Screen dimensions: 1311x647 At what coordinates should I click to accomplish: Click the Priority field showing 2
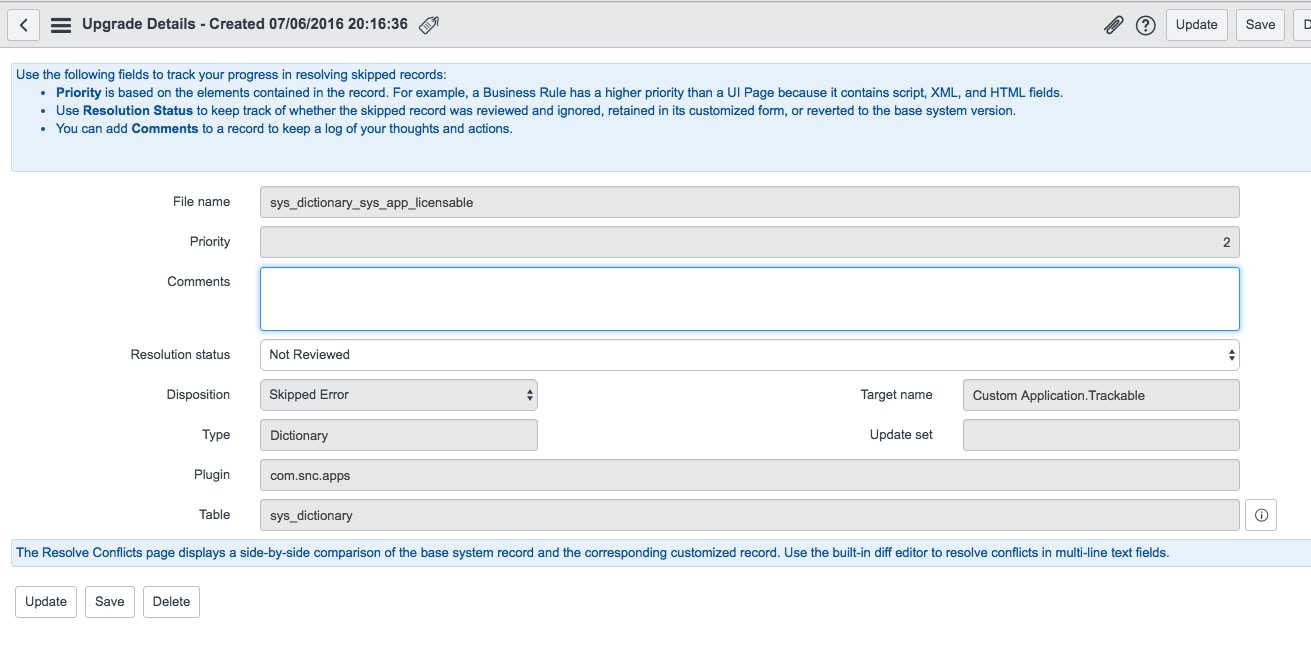coord(749,241)
